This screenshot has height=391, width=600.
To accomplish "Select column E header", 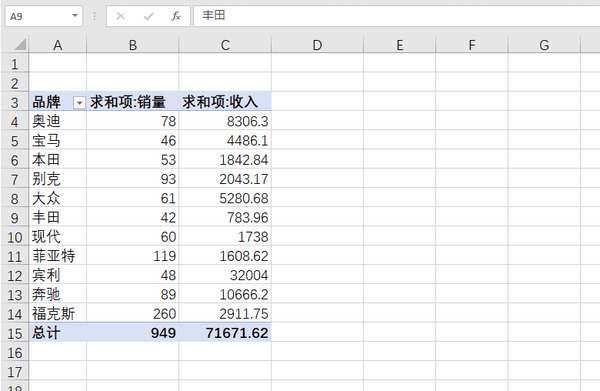I will (x=399, y=45).
